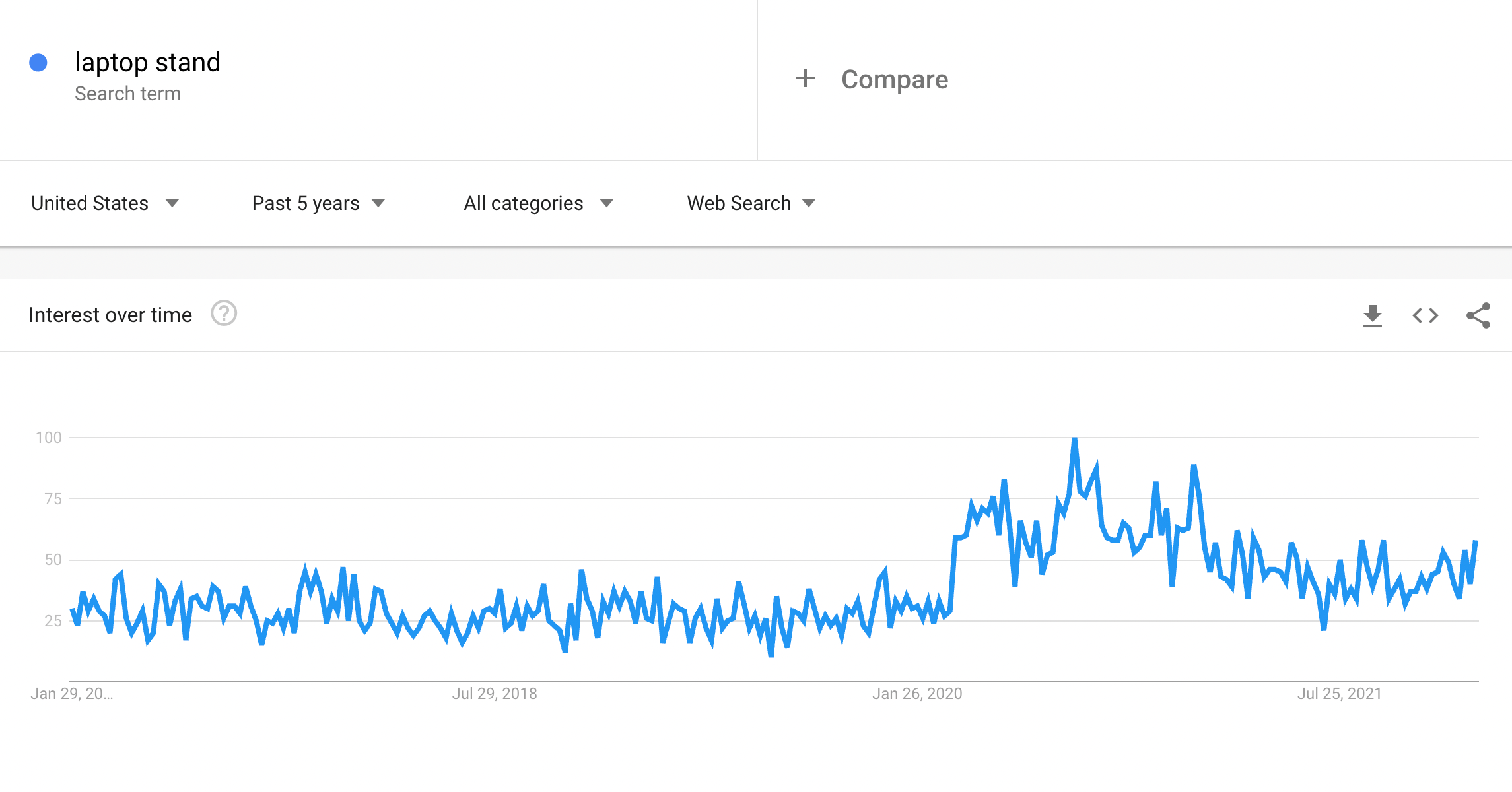The height and width of the screenshot is (792, 1512).
Task: Click the embed code icon
Action: (x=1425, y=315)
